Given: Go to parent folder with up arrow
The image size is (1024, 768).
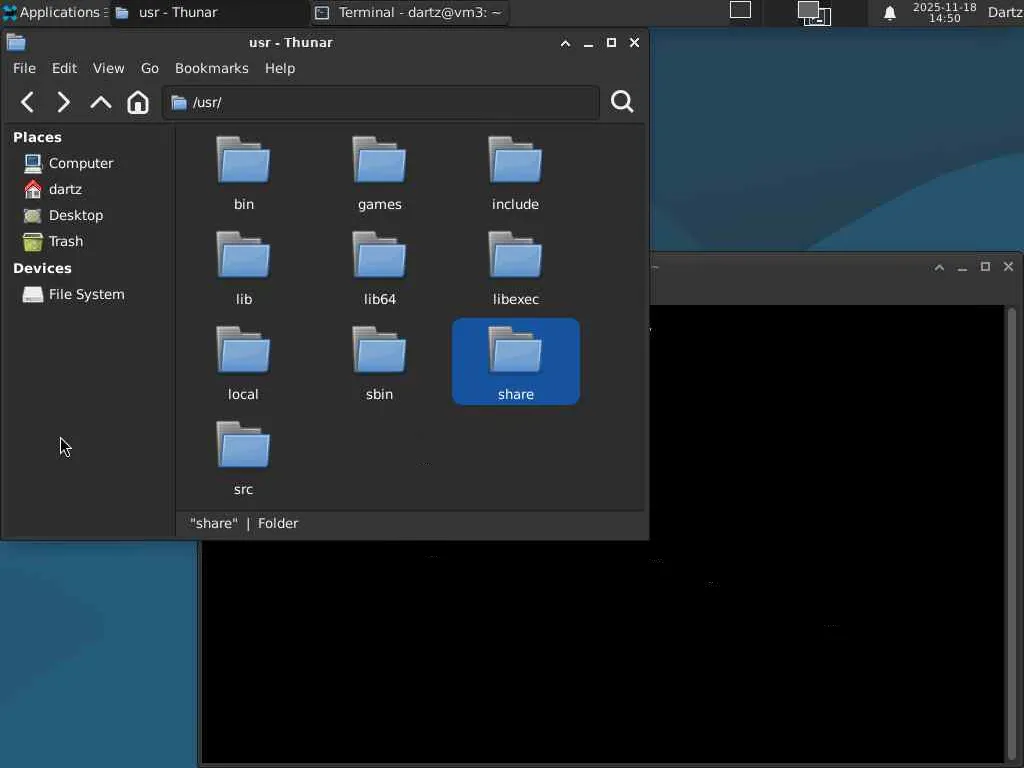Looking at the screenshot, I should pos(101,102).
